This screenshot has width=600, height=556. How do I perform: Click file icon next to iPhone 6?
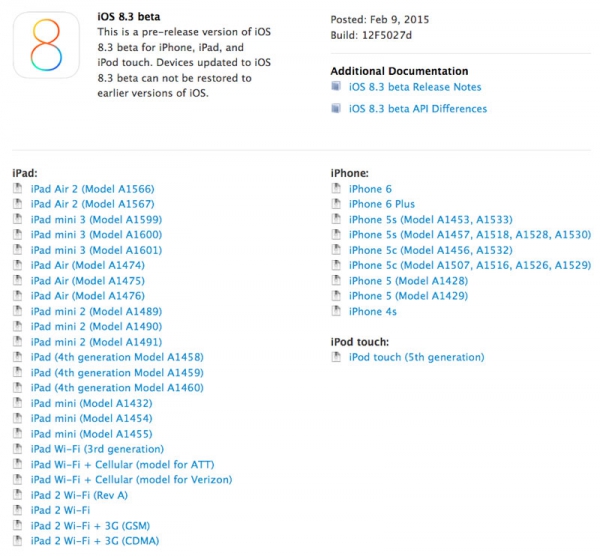[x=336, y=188]
